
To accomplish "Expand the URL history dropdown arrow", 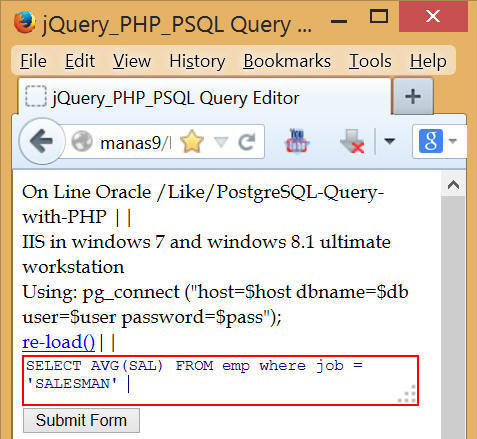I will [x=221, y=142].
